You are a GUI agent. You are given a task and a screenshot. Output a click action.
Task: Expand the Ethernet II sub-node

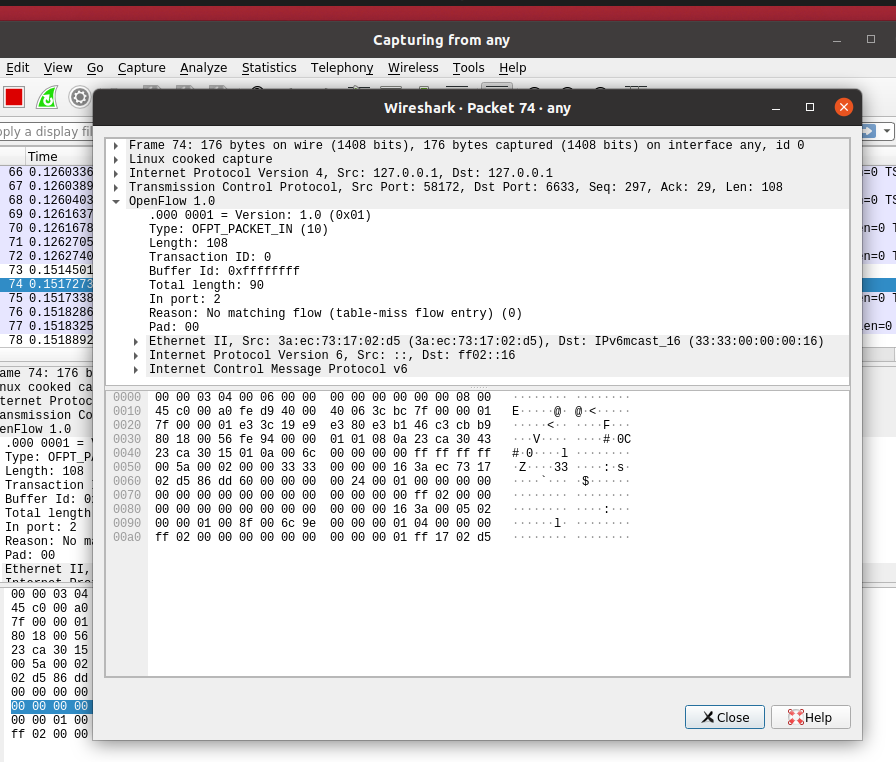click(x=136, y=342)
